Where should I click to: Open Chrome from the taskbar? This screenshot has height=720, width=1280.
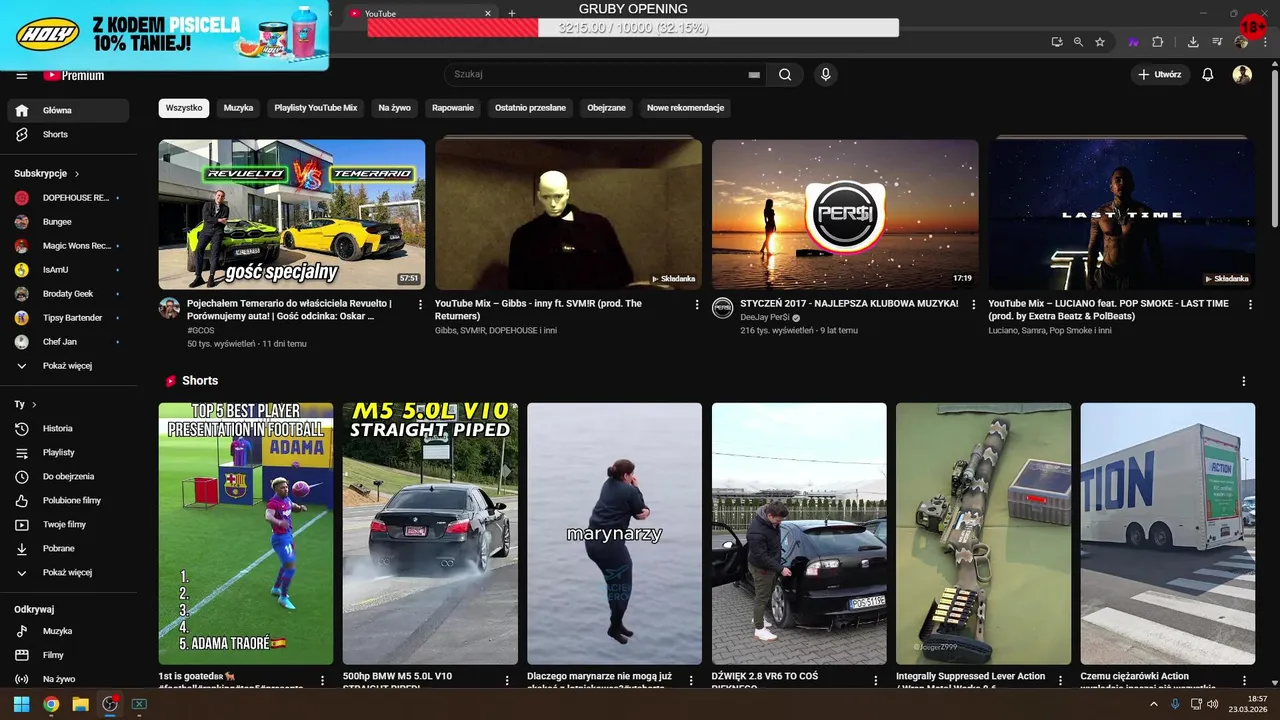(x=51, y=704)
